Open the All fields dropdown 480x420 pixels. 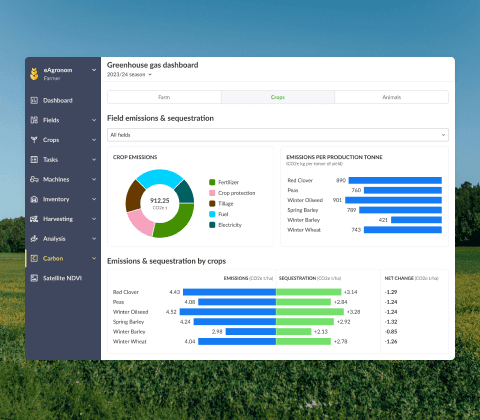tap(278, 135)
